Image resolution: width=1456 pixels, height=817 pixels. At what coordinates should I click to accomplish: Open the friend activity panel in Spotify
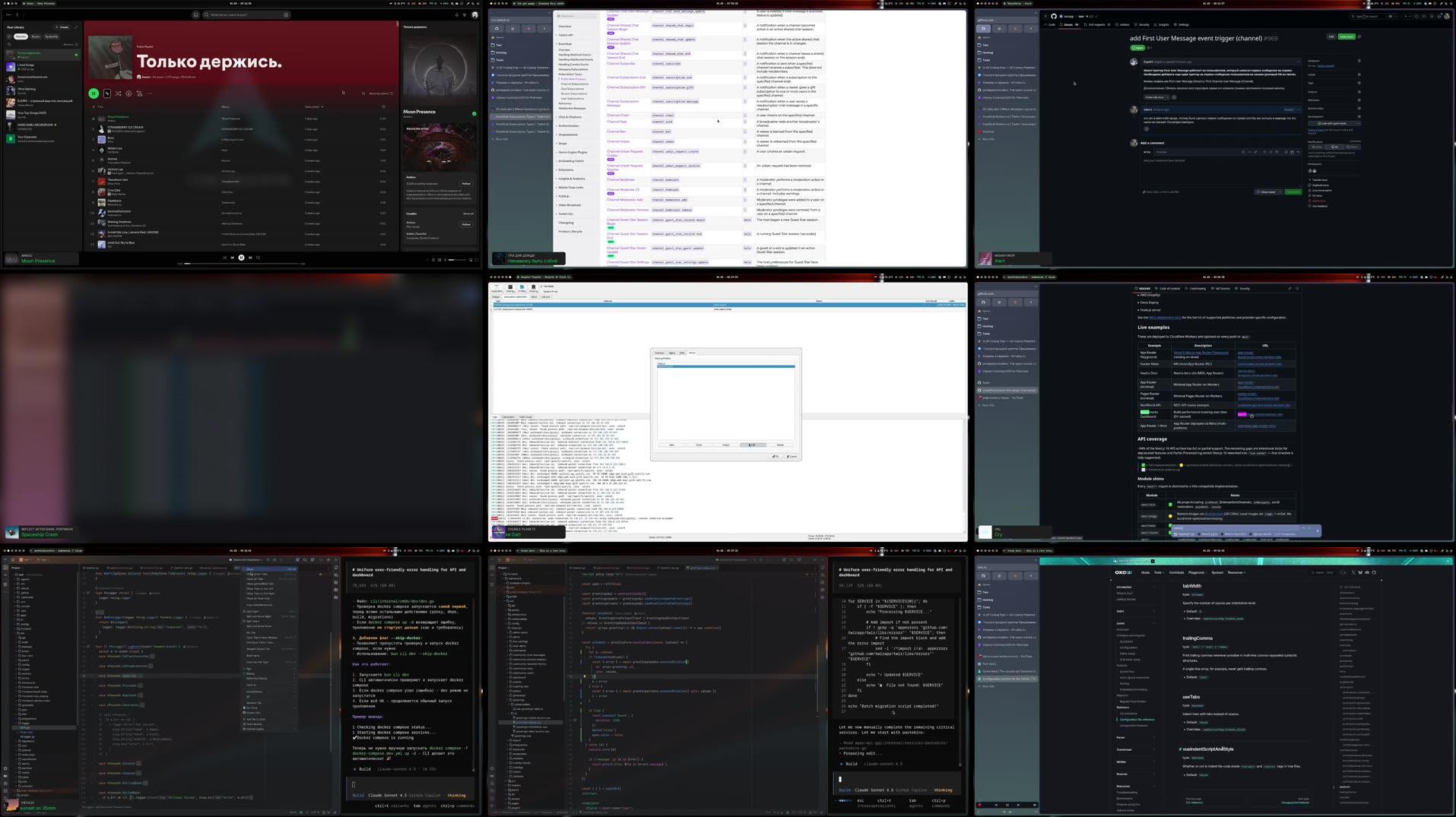[465, 14]
